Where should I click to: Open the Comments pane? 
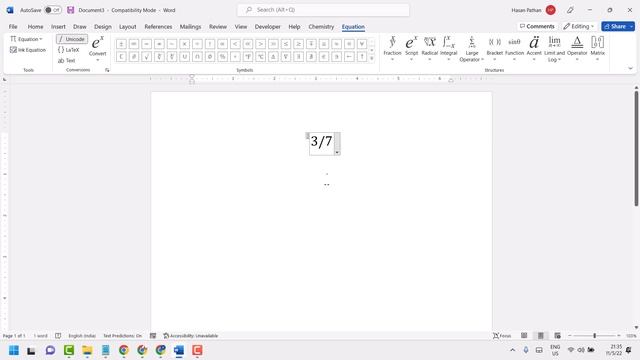click(537, 26)
